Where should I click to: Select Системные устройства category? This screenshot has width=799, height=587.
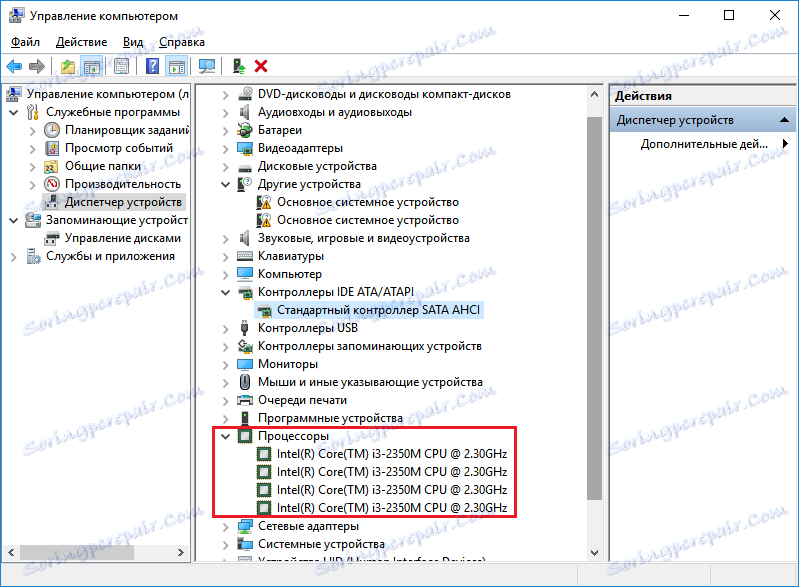[x=321, y=544]
